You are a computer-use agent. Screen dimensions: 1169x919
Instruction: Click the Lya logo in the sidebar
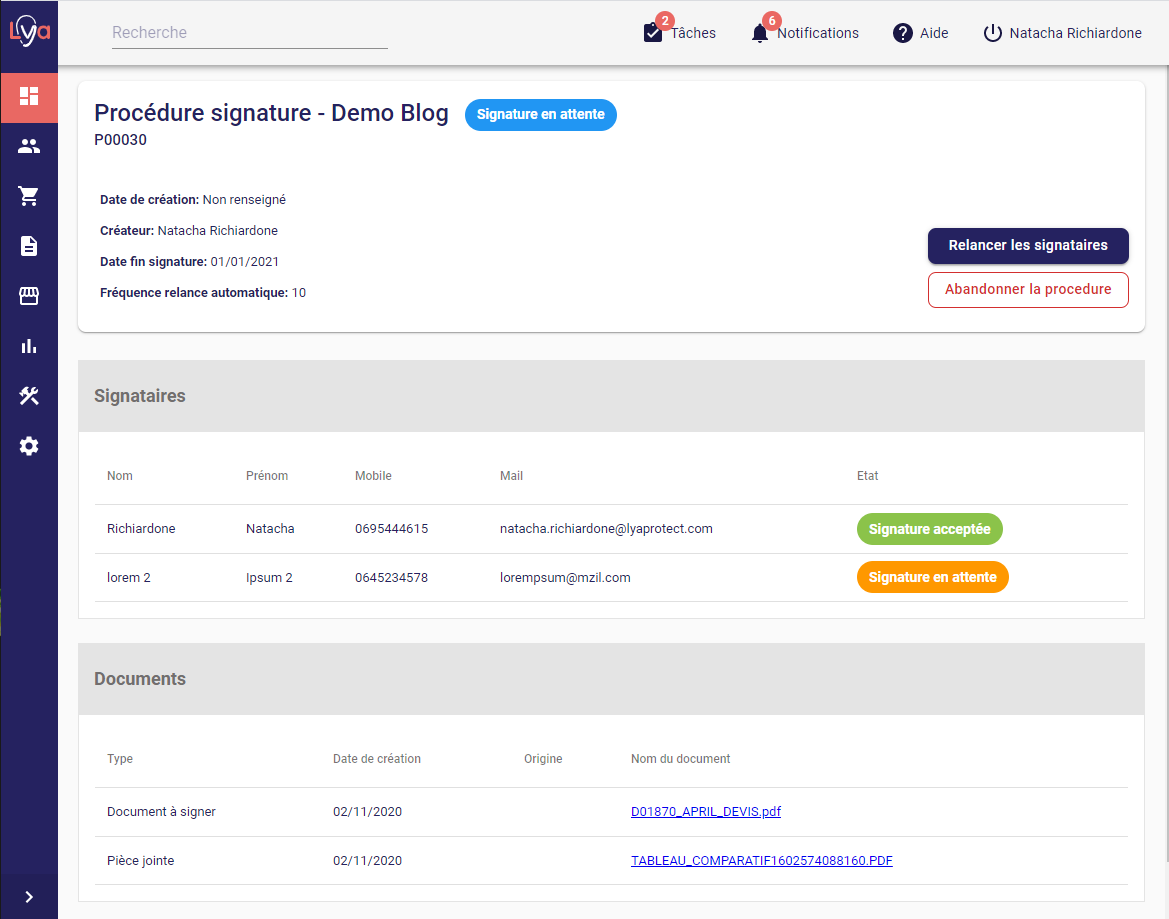29,31
